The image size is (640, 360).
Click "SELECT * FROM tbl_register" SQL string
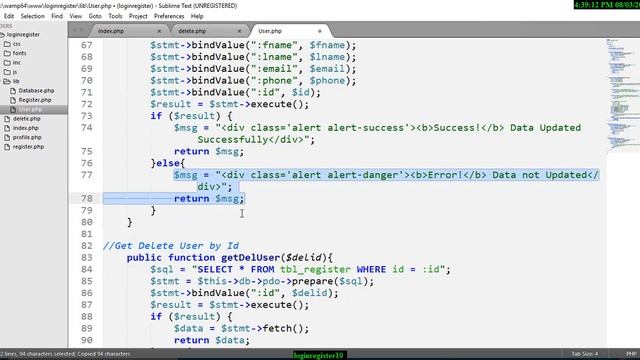271,269
